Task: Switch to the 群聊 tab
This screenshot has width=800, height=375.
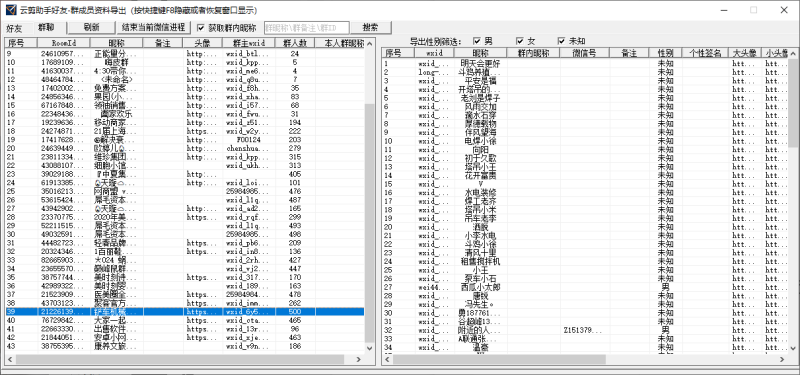Action: (x=46, y=27)
